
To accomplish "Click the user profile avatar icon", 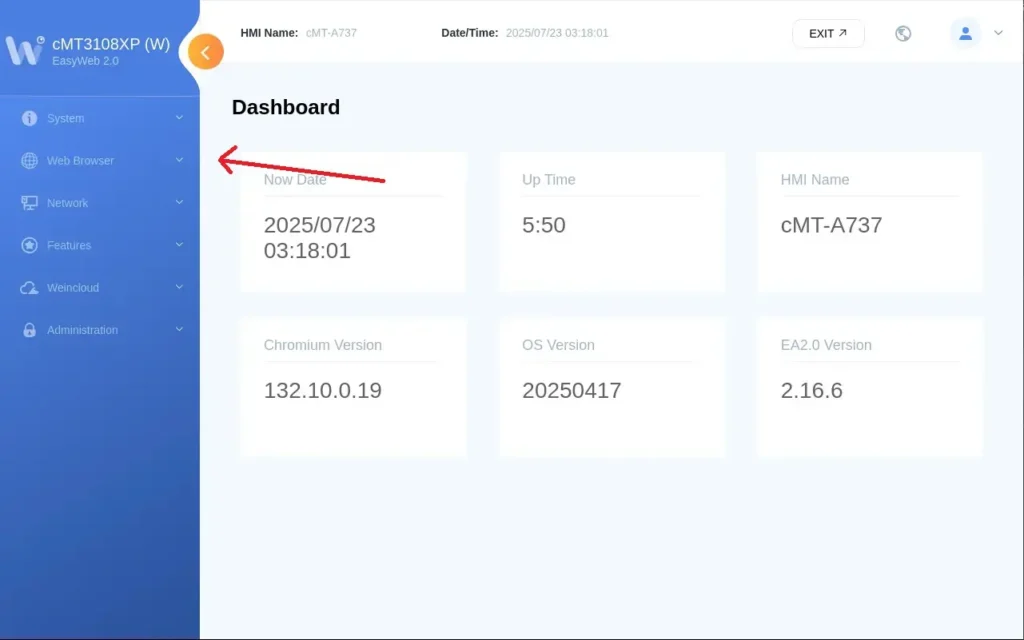I will 965,33.
